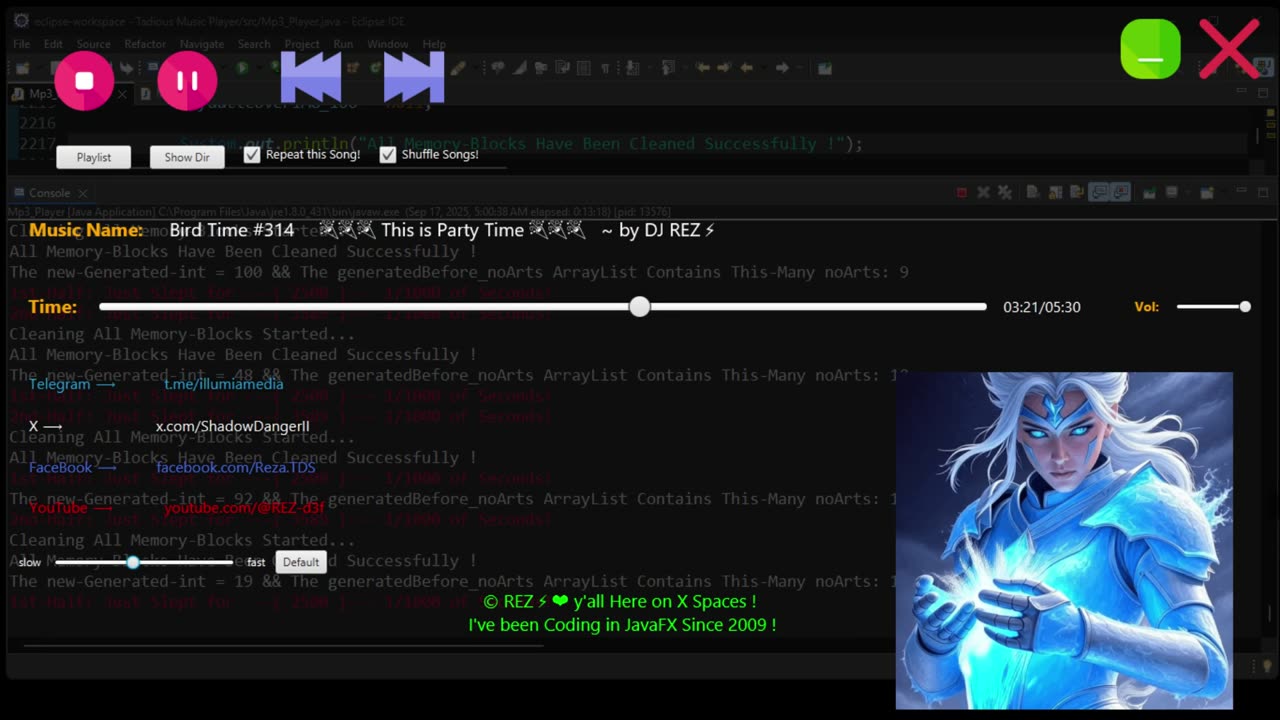This screenshot has width=1280, height=720.
Task: Open Eclipse File menu behind the player
Action: [21, 44]
